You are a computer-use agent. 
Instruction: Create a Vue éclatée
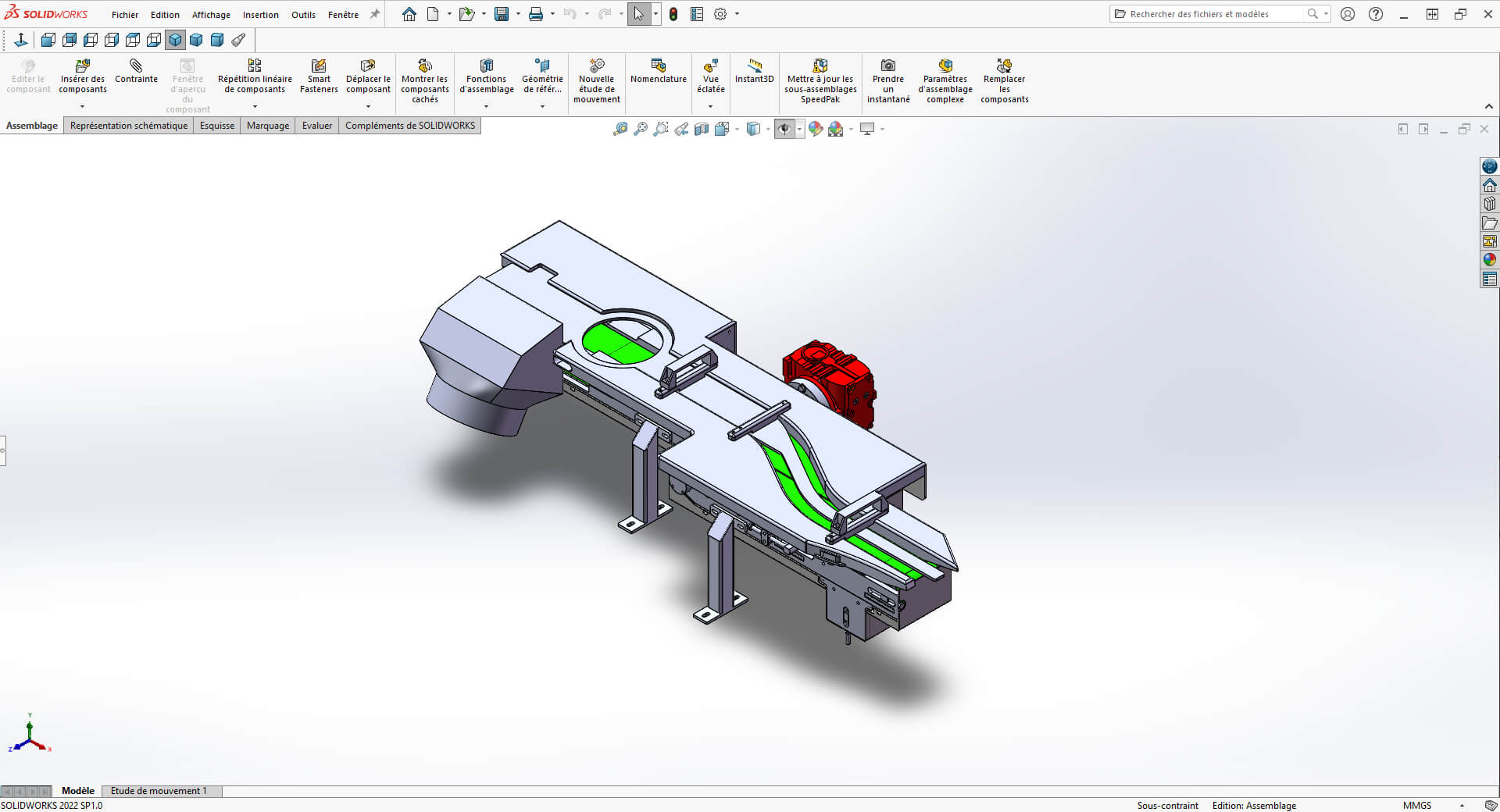coord(711,76)
